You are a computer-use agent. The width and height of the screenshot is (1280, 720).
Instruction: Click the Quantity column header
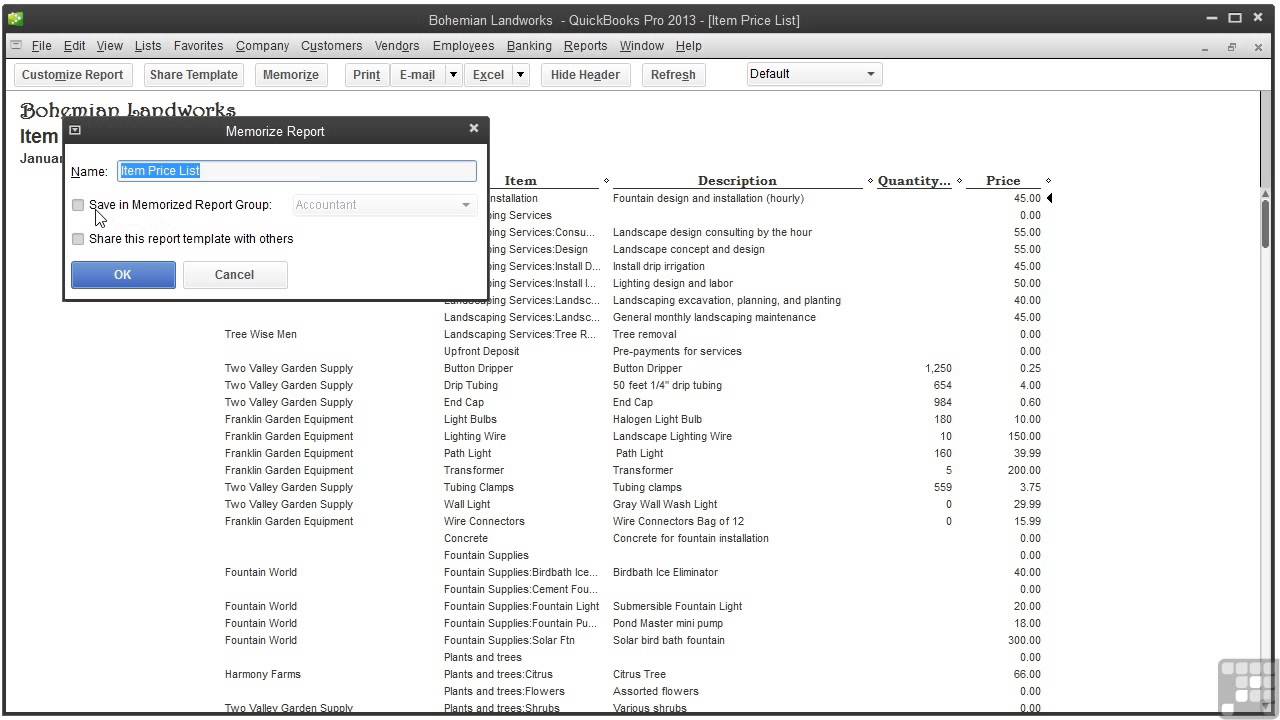[914, 181]
